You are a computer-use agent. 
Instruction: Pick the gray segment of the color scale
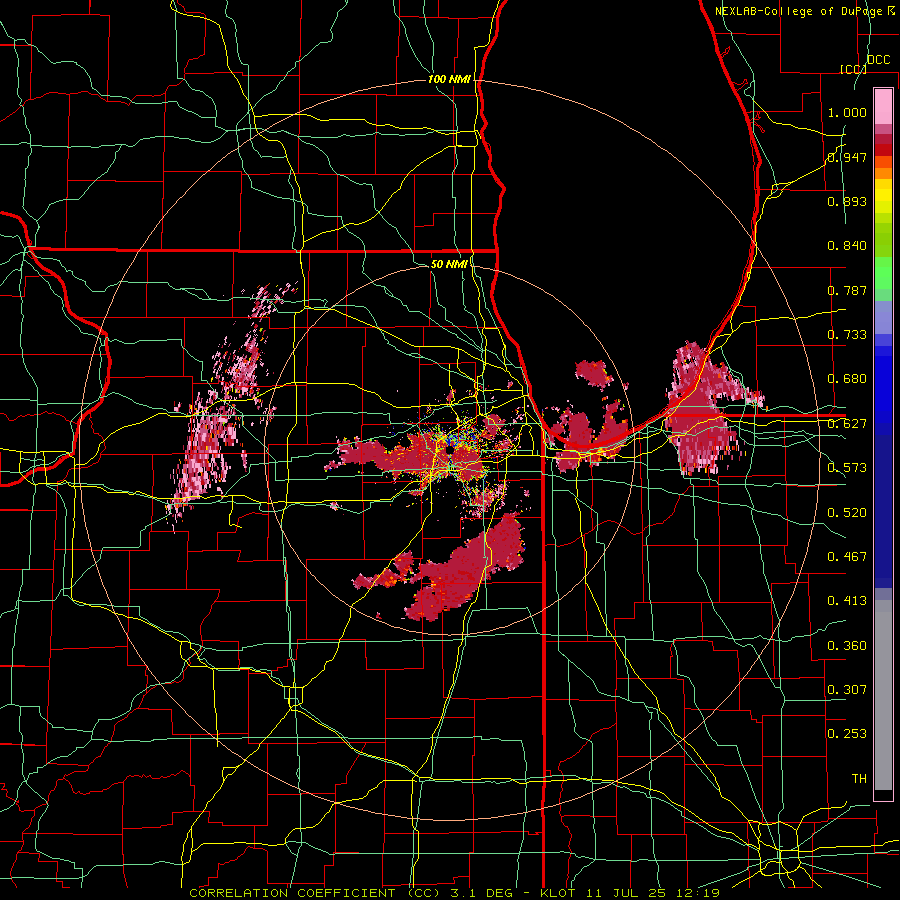coord(883,695)
